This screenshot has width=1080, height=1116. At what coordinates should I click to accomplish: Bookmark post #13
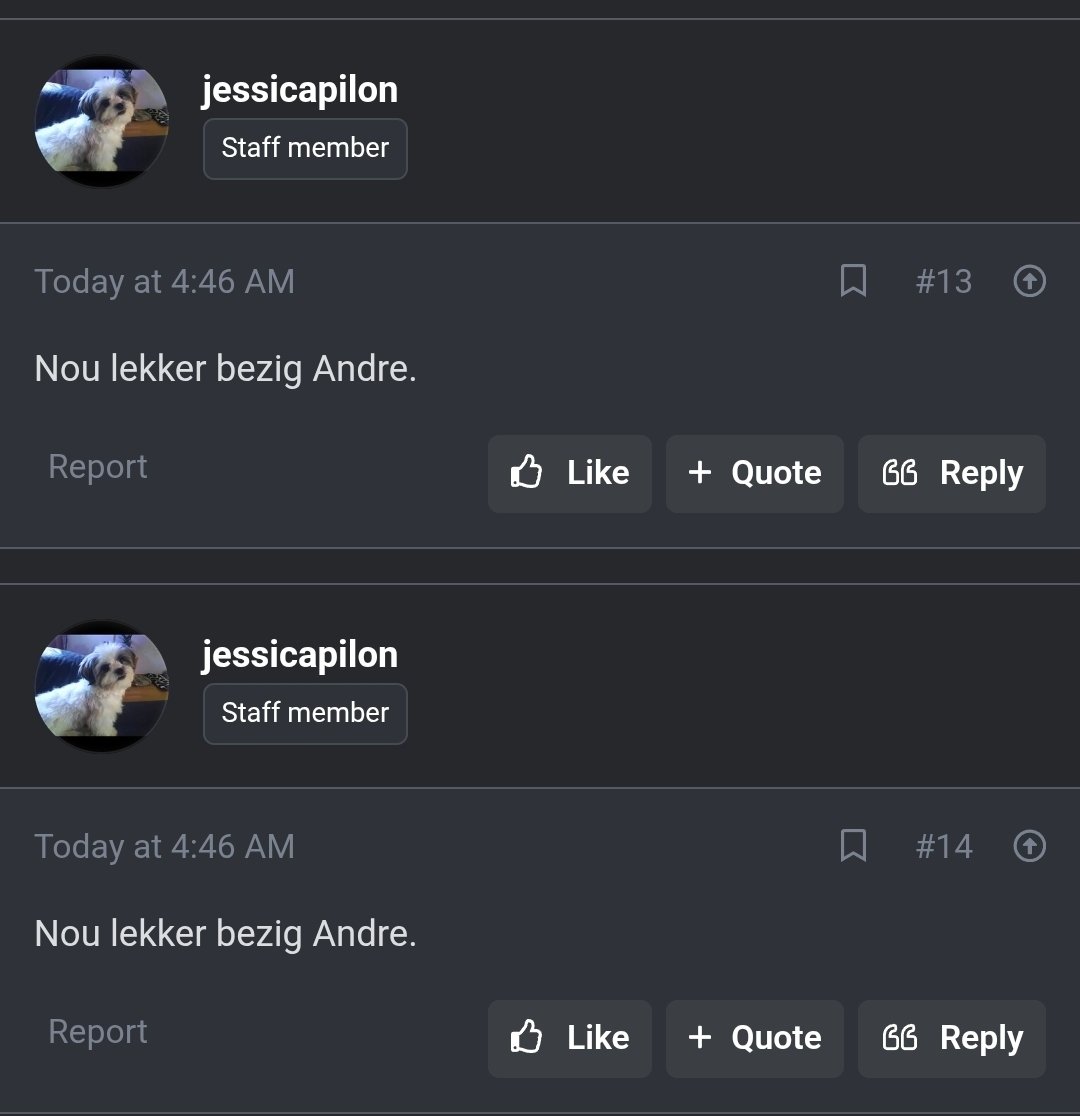click(853, 281)
